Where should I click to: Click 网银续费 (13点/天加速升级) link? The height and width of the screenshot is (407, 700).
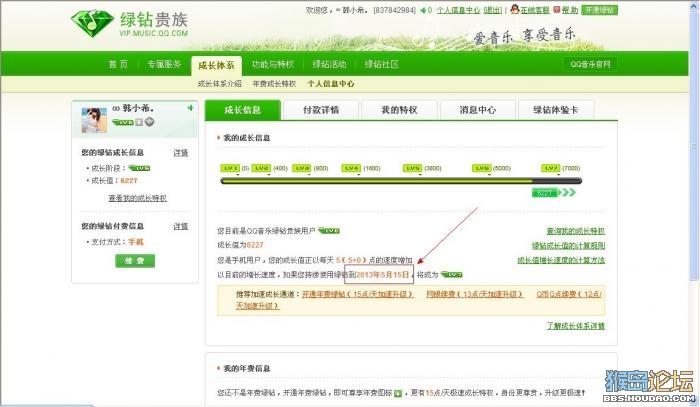point(475,294)
